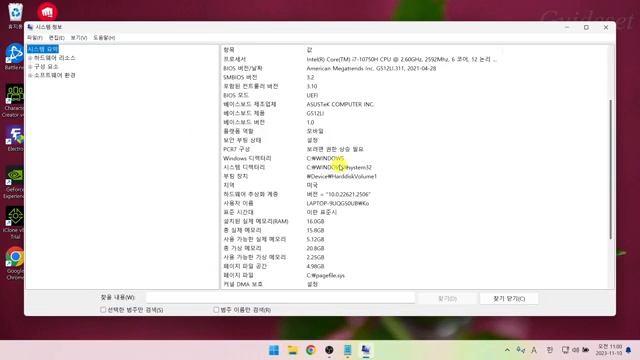Open the 편집(E) menu
Image resolution: width=640 pixels, height=360 pixels.
[x=57, y=38]
